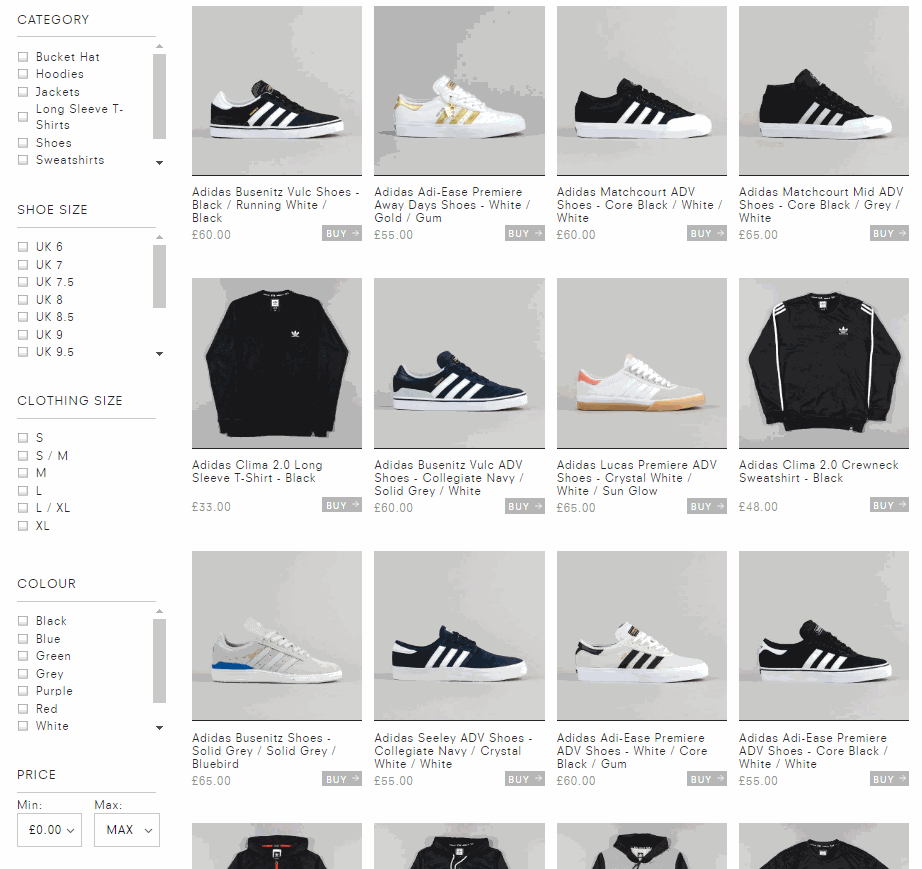Open Adidas Adi-Ease Premiere Away Days title link

pos(452,205)
